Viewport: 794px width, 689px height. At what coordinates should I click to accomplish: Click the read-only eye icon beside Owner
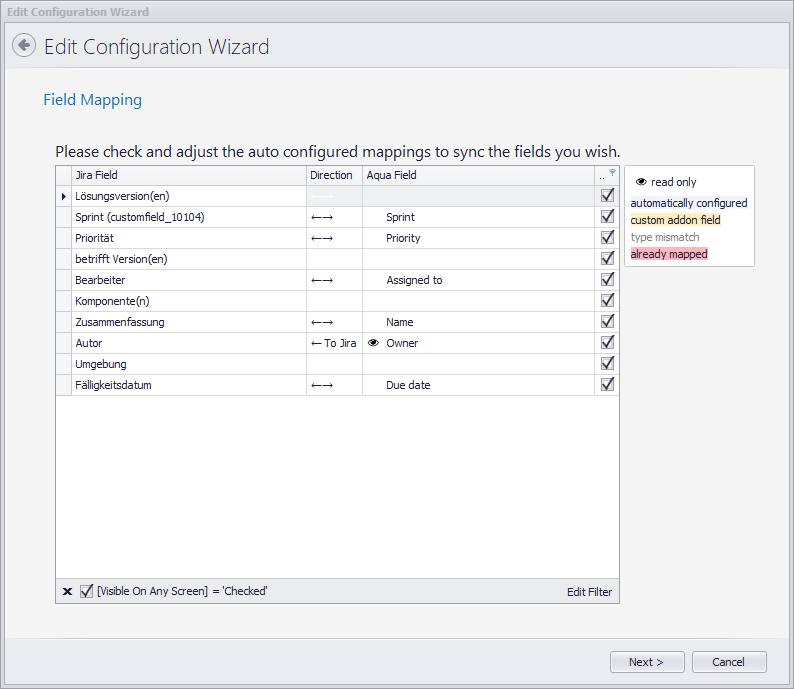point(373,343)
